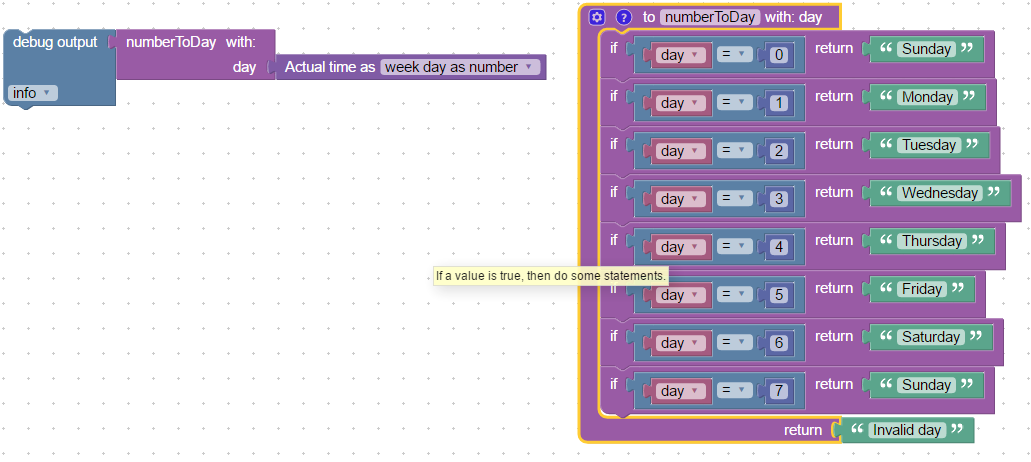
Task: Select the Actual time as block
Action: 329,67
